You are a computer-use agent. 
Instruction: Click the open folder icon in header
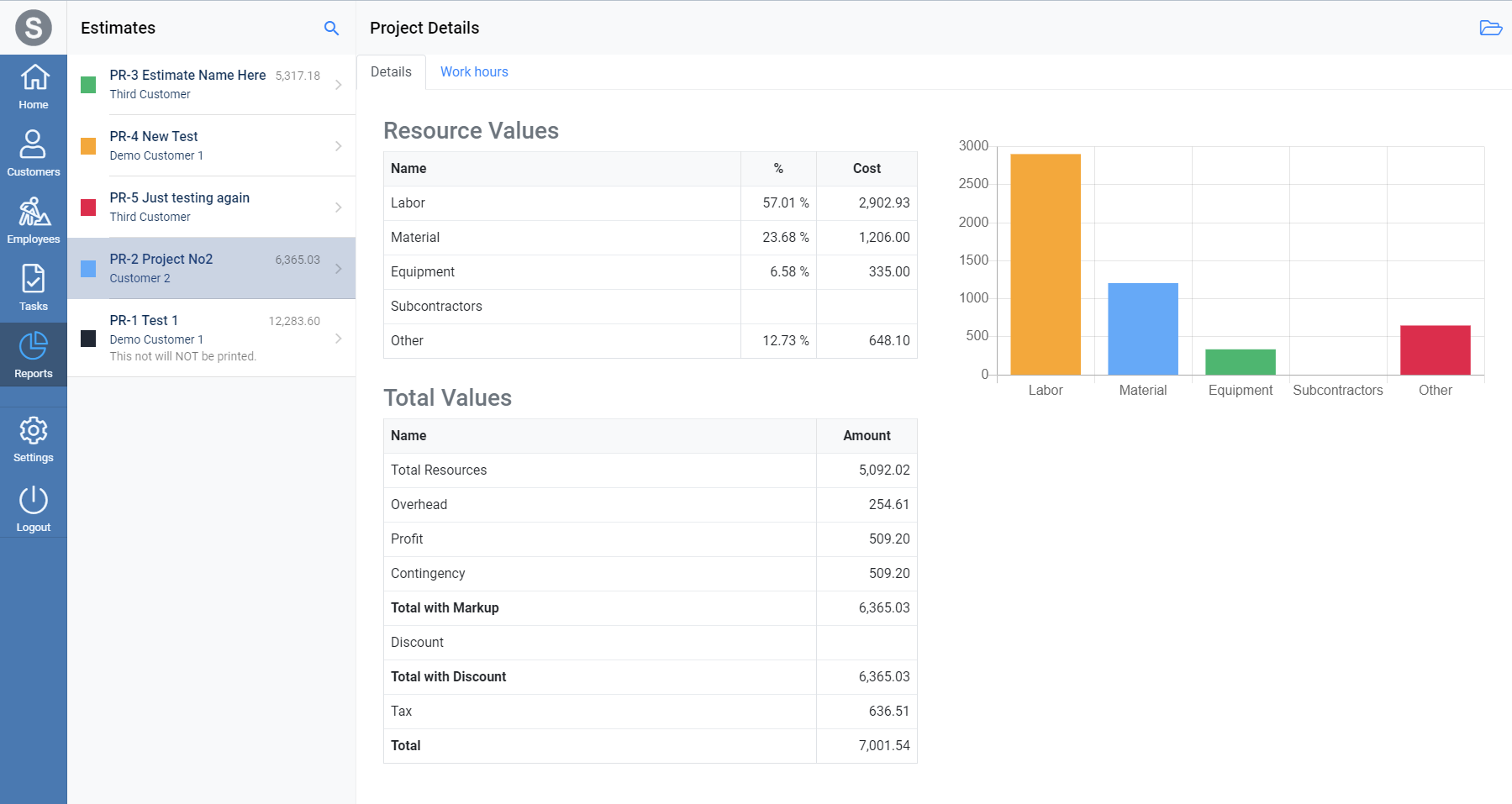click(1490, 28)
